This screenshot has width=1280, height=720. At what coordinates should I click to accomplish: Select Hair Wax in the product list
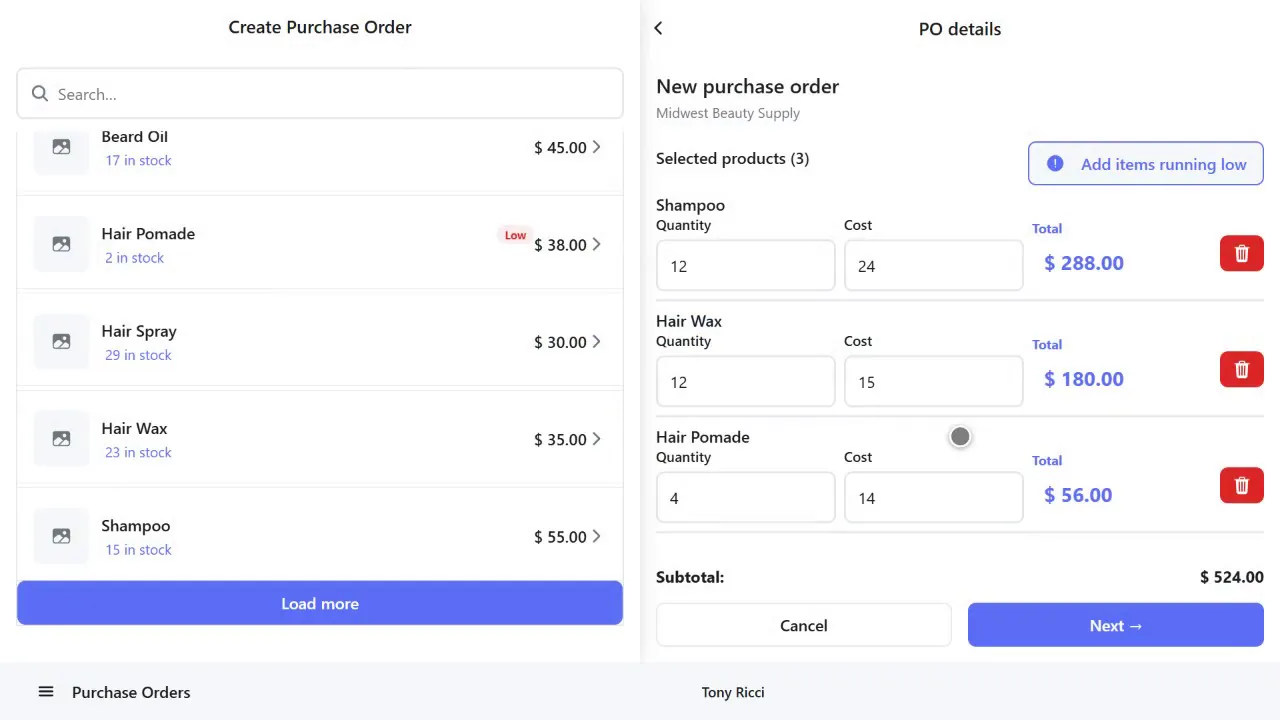(x=134, y=429)
